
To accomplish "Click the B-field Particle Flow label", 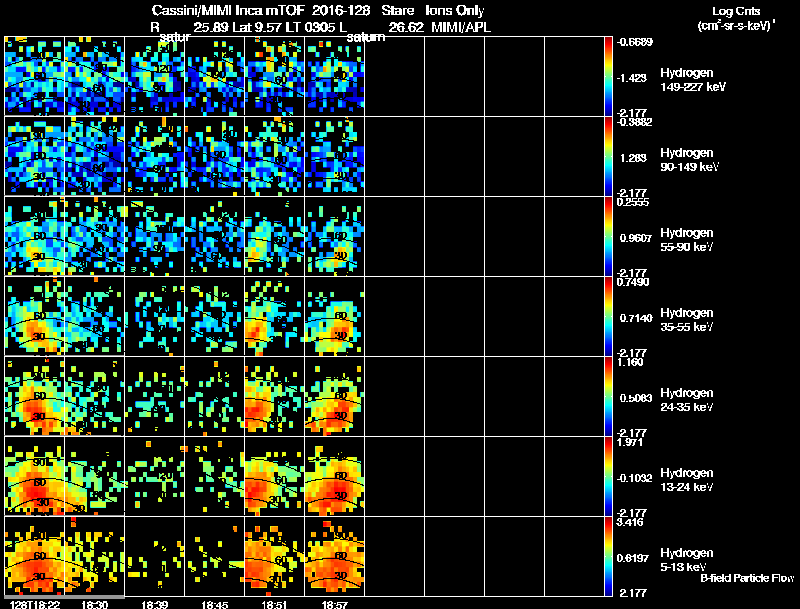I will pyautogui.click(x=747, y=578).
